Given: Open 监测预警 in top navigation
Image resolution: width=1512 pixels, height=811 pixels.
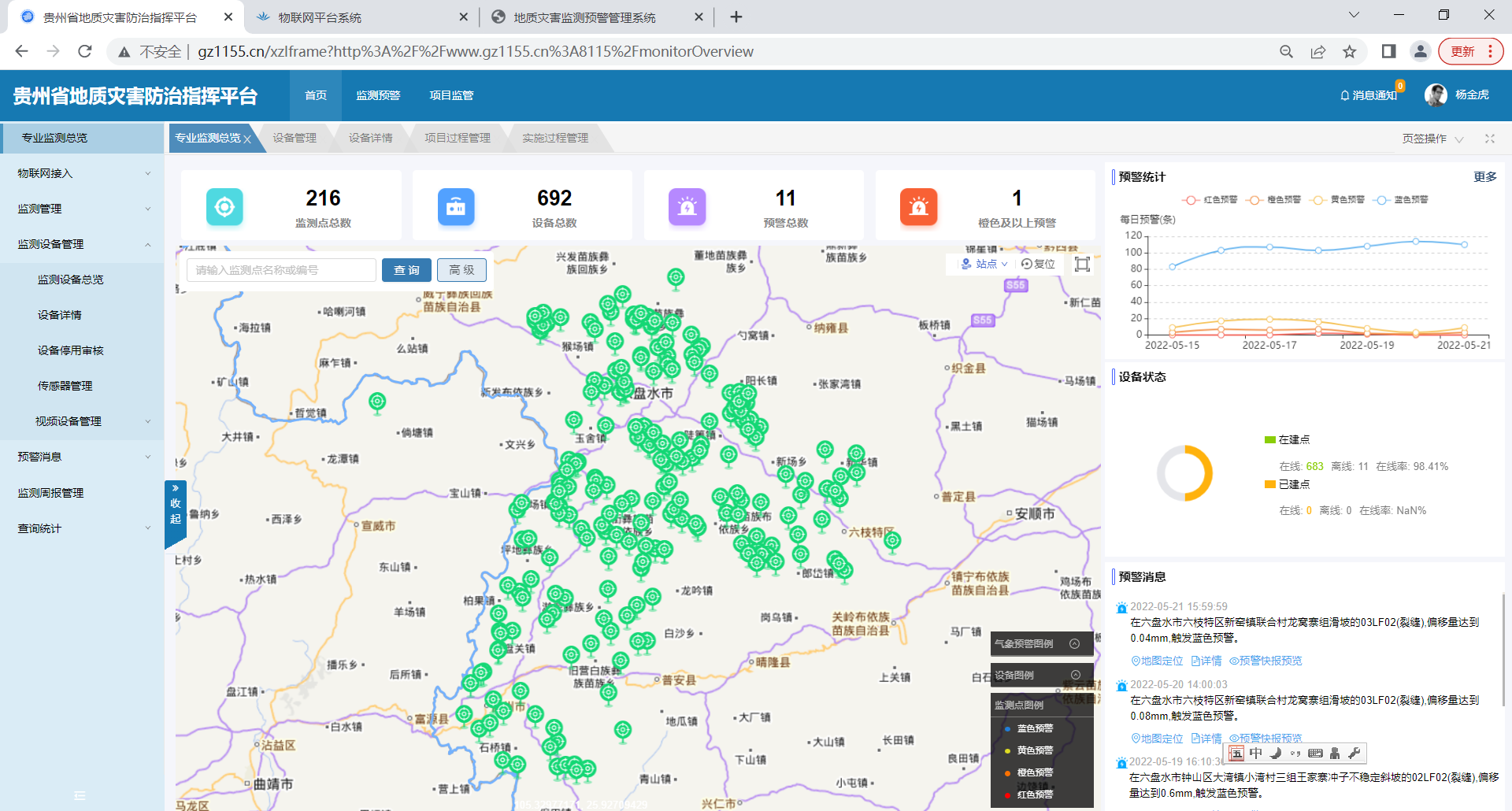Looking at the screenshot, I should pyautogui.click(x=378, y=95).
